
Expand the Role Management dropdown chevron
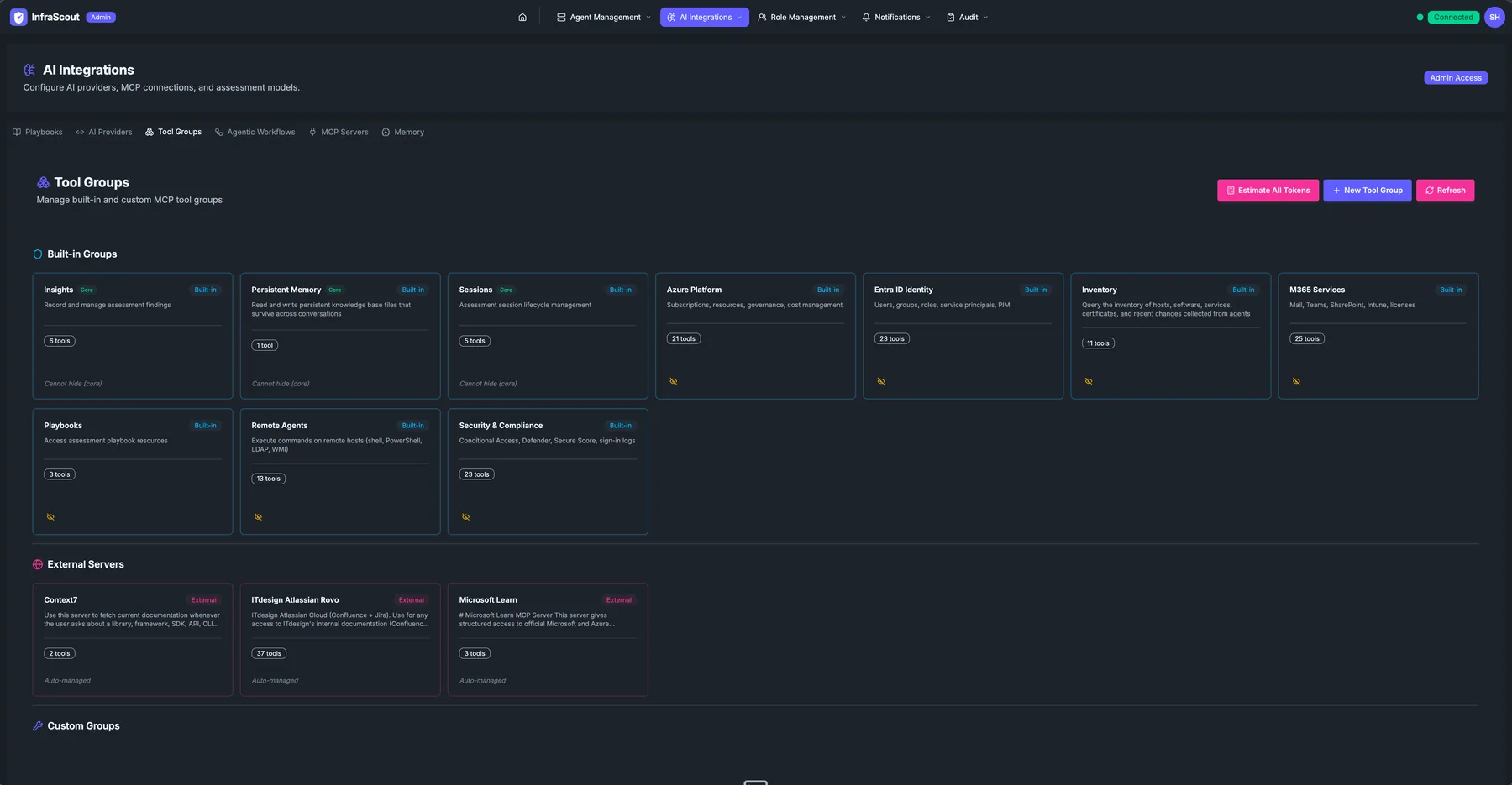[843, 17]
